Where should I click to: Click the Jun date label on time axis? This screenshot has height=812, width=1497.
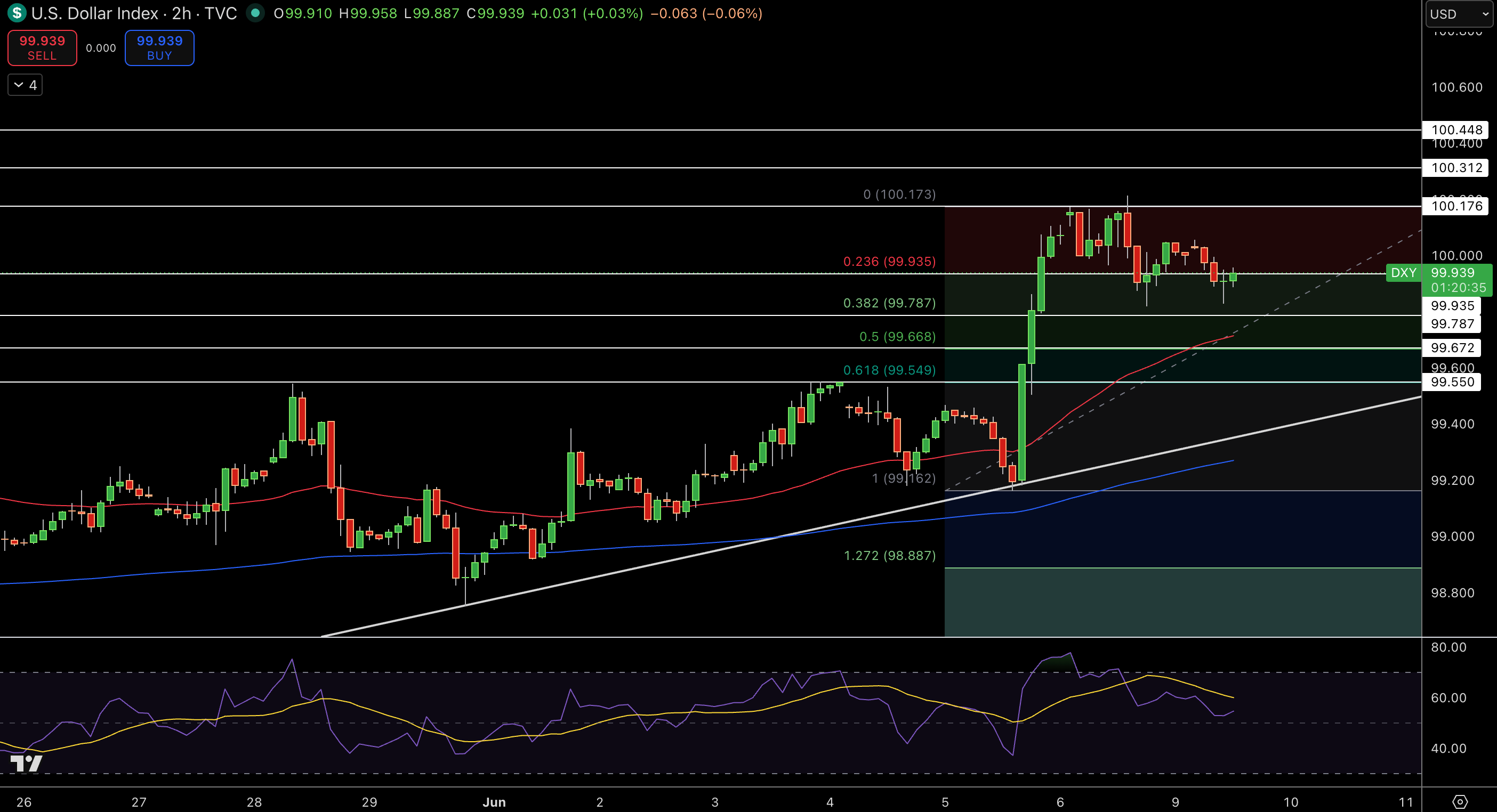tap(494, 802)
